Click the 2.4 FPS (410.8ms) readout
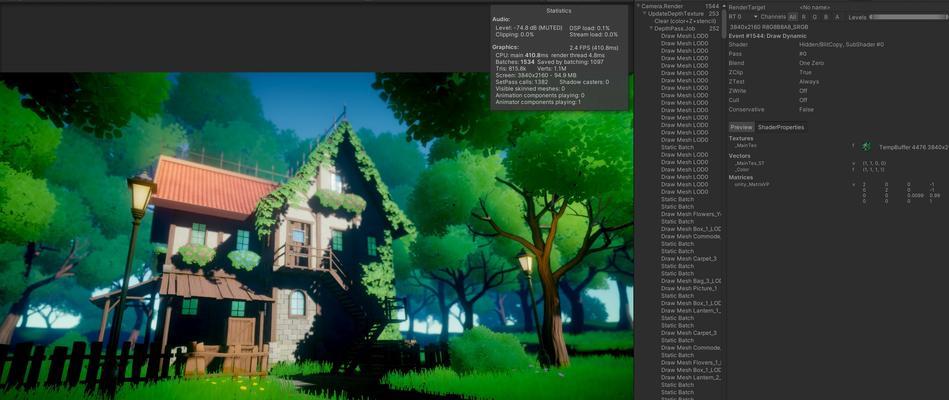949x400 pixels. coord(594,48)
